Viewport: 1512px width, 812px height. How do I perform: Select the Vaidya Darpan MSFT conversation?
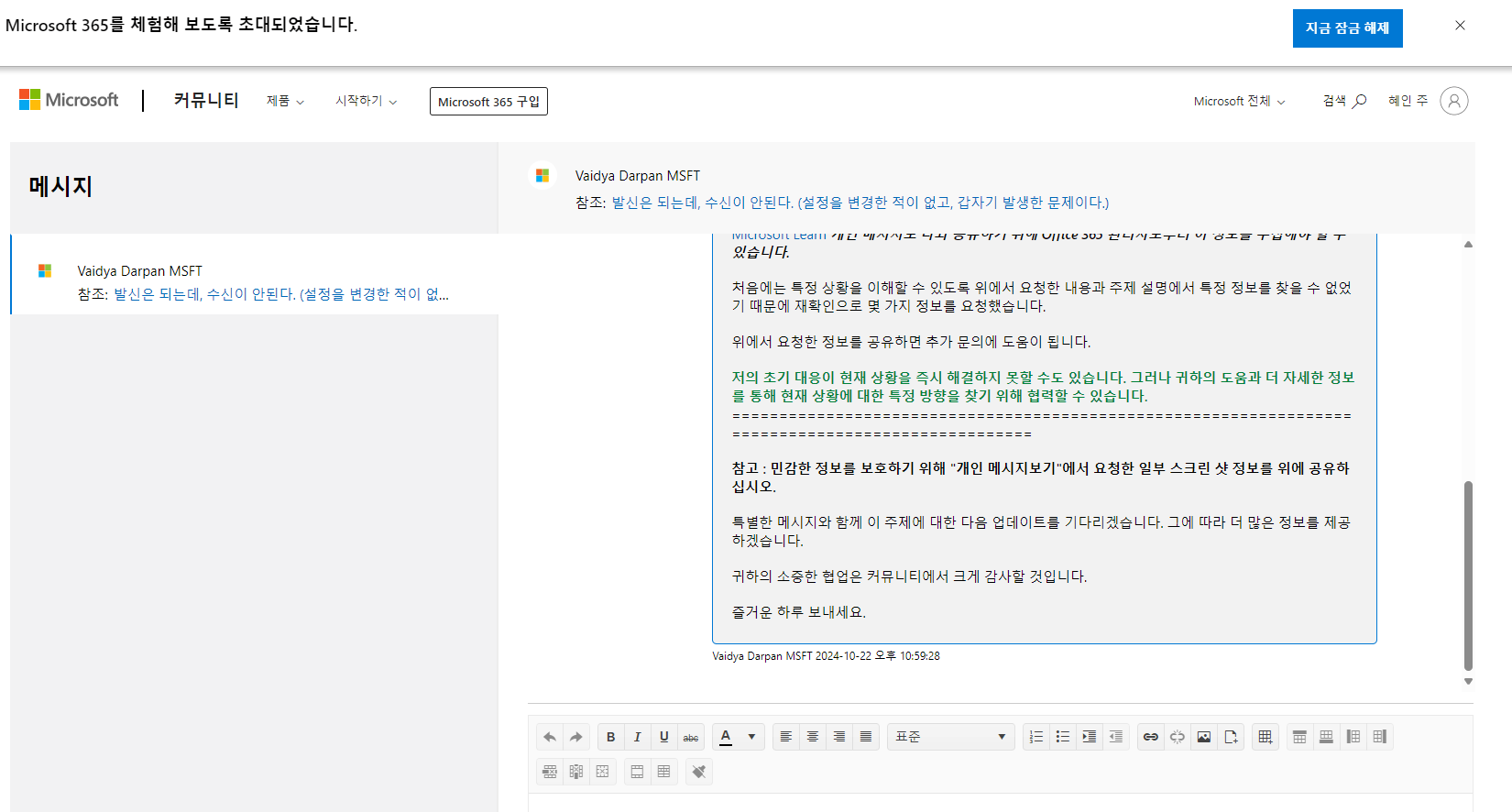pyautogui.click(x=255, y=275)
